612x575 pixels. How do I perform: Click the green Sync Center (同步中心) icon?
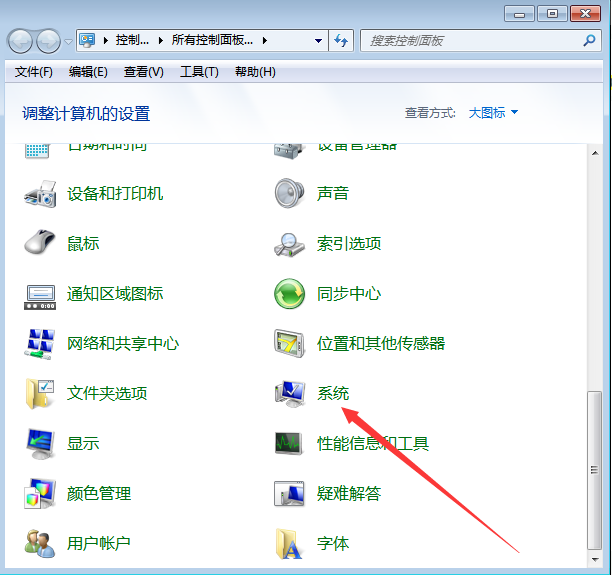tap(289, 294)
